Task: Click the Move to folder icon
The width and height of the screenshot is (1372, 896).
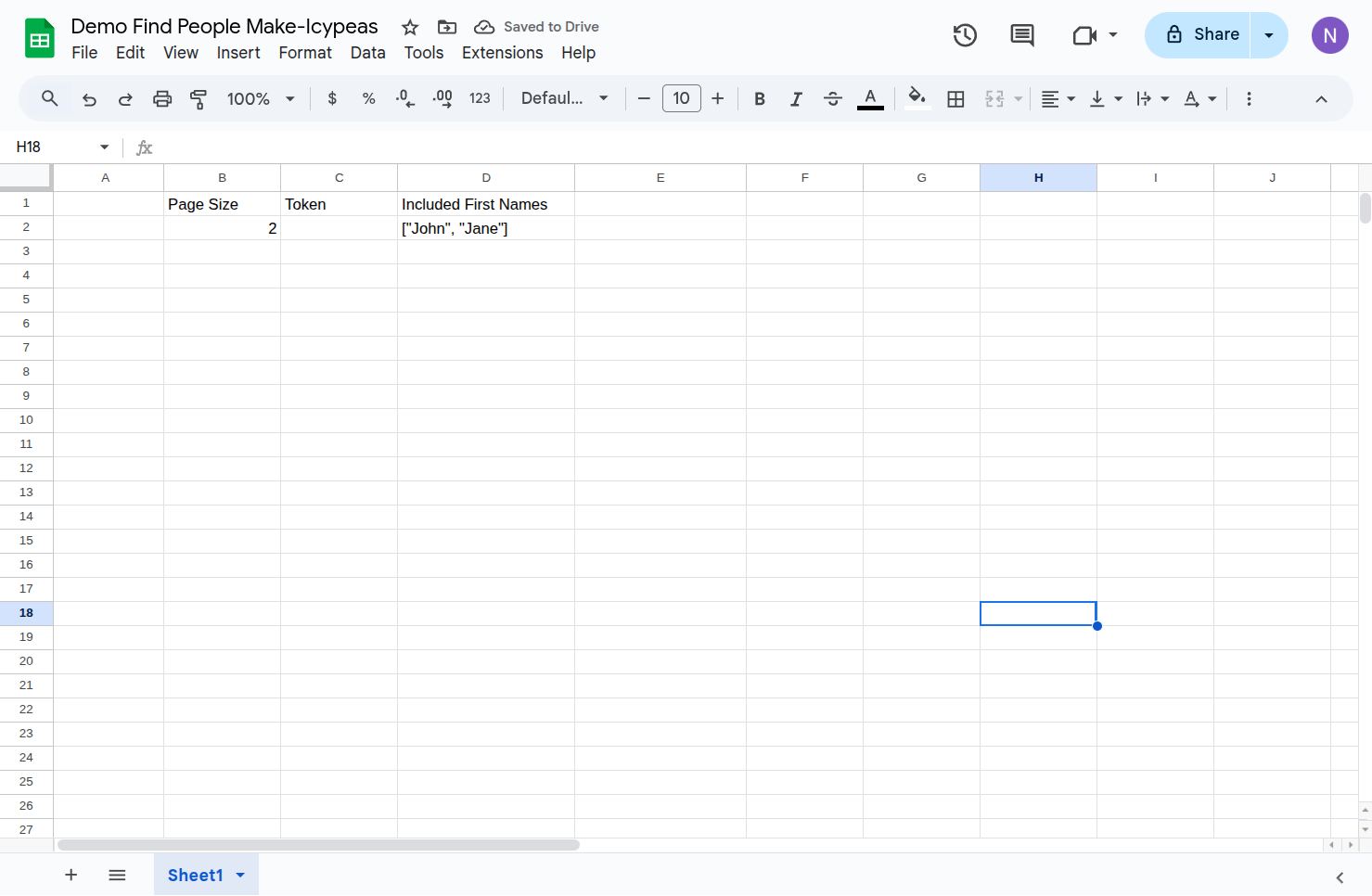Action: (x=447, y=27)
